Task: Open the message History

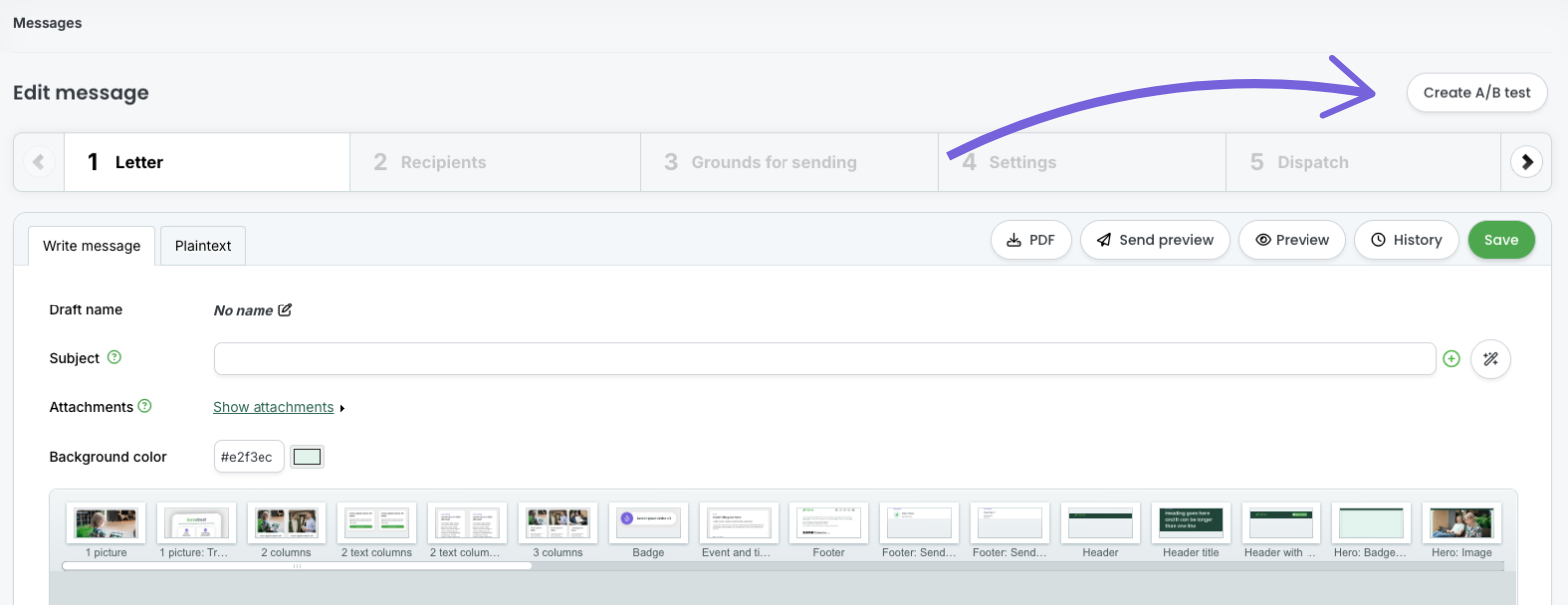Action: click(x=1405, y=240)
